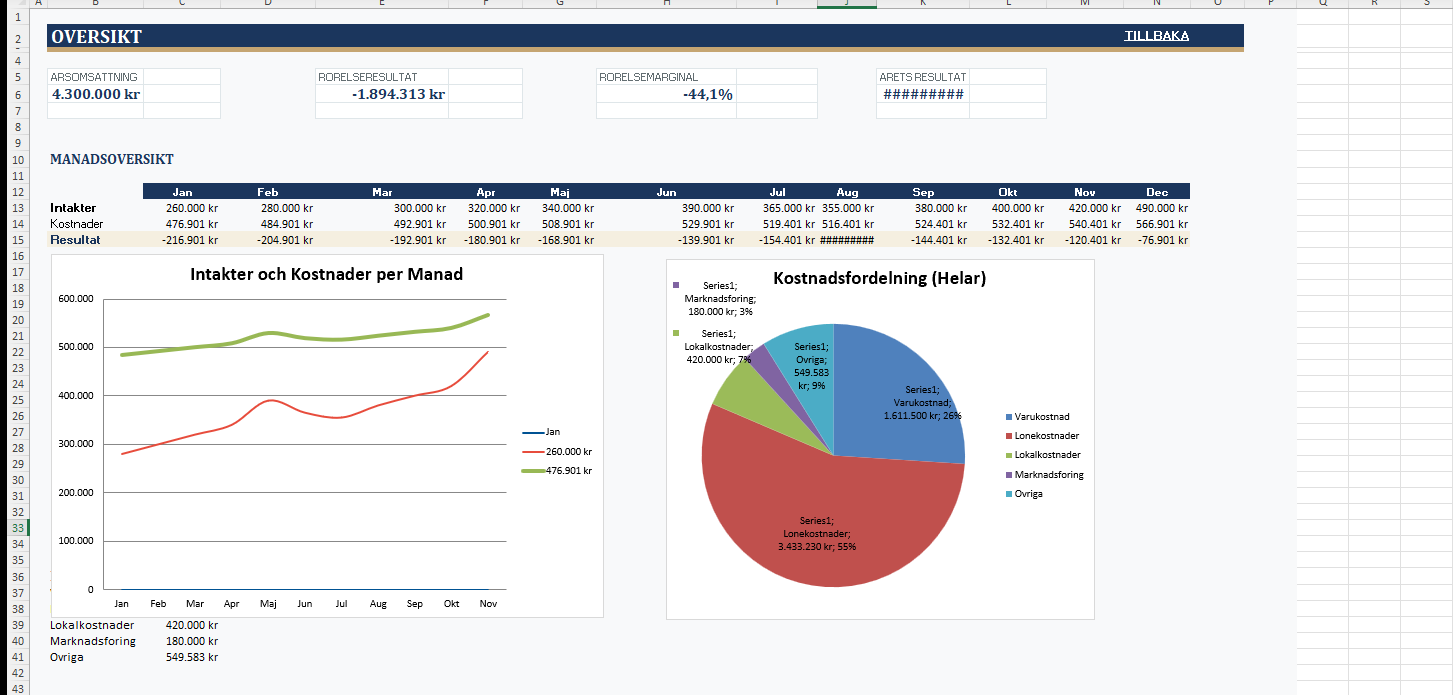Select the Marknadsforing 180.000 kr cell
Screen dimensions: 1453x695
(x=191, y=641)
